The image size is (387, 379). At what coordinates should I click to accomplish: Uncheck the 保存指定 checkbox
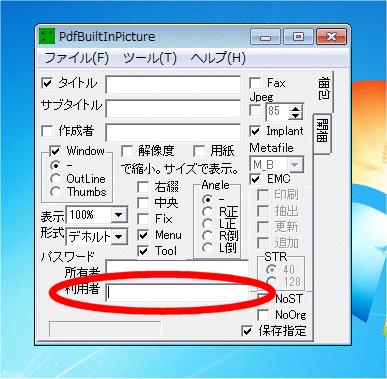point(247,331)
